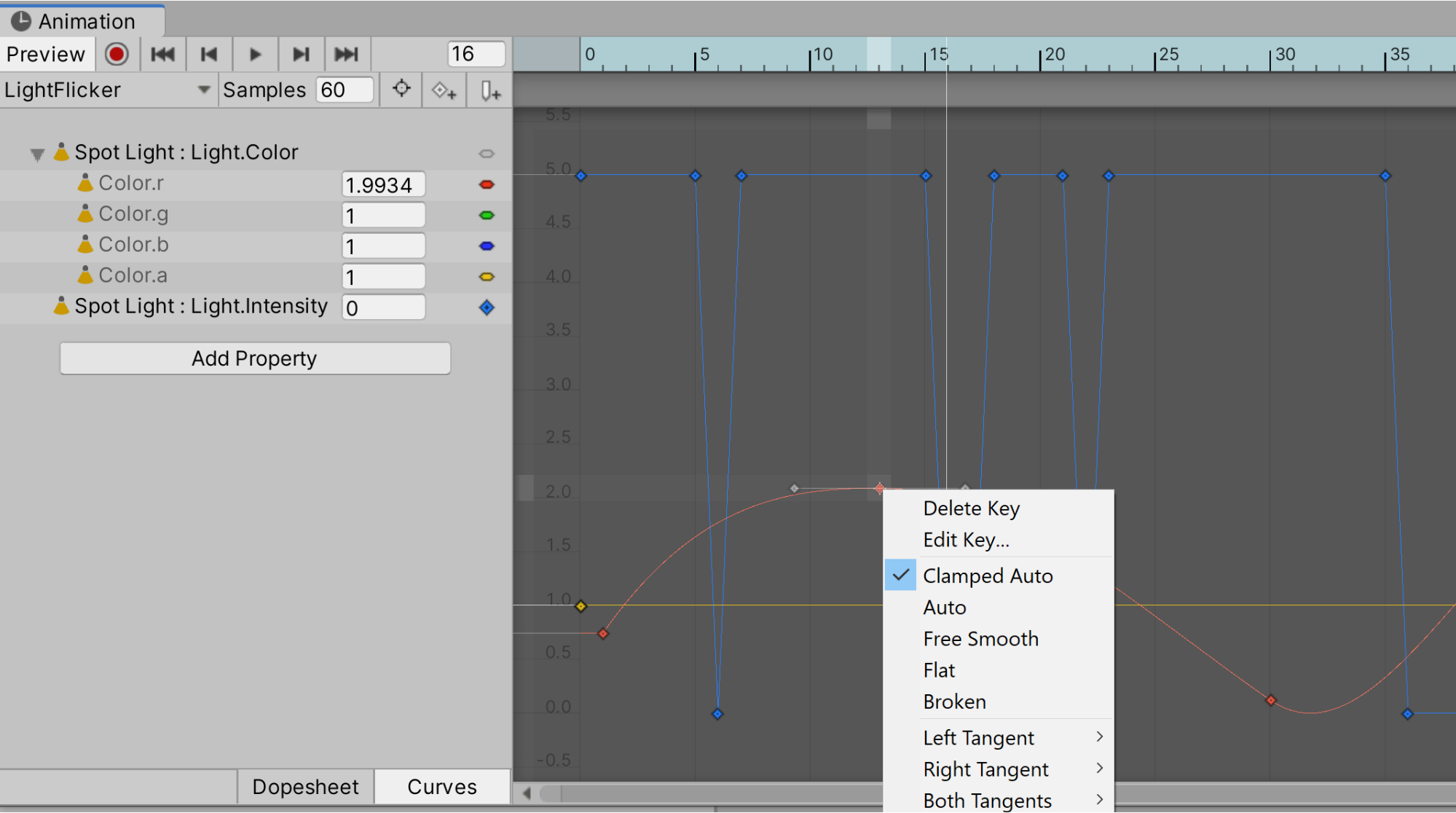The width and height of the screenshot is (1456, 813).
Task: Select Clamped Auto checked option
Action: [987, 576]
